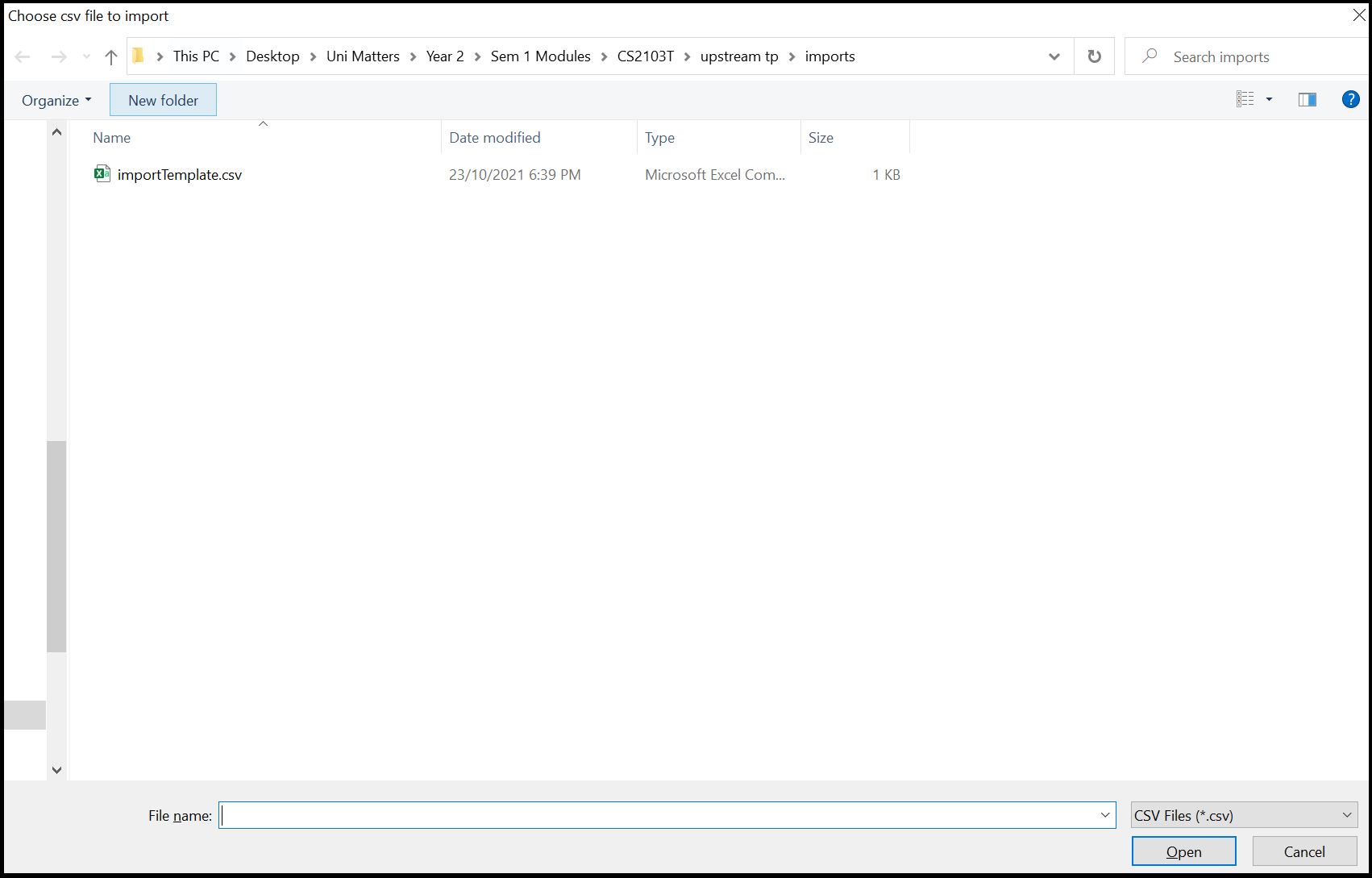Screen dimensions: 1372x878
Task: Select the imports breadcrumb
Action: [829, 56]
